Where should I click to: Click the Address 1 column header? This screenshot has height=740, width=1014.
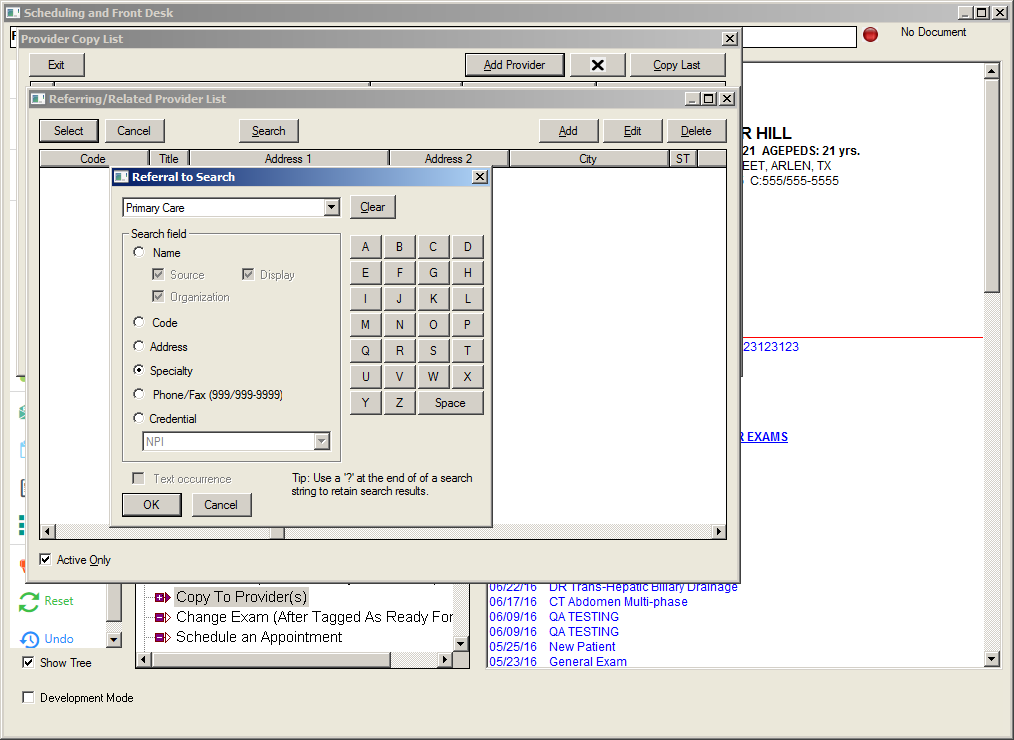click(288, 159)
